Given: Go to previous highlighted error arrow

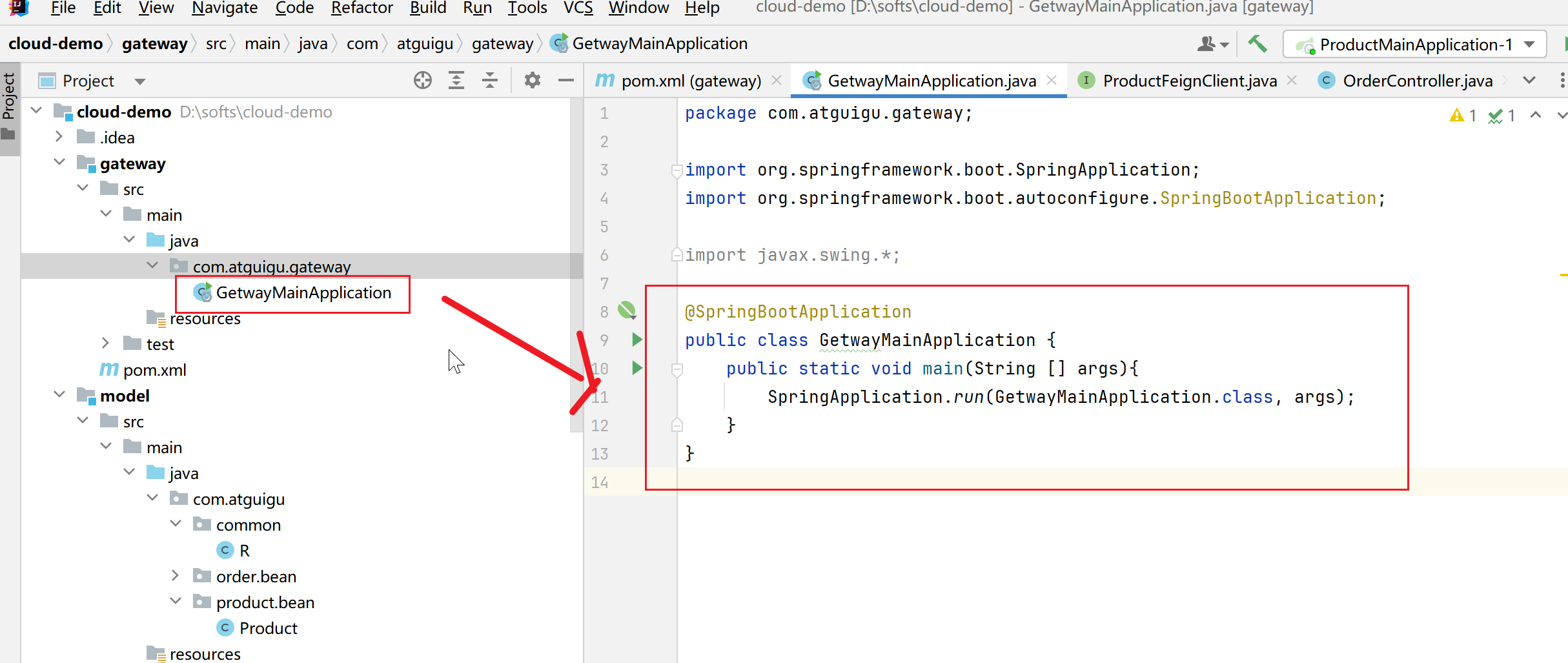Looking at the screenshot, I should click(1536, 115).
